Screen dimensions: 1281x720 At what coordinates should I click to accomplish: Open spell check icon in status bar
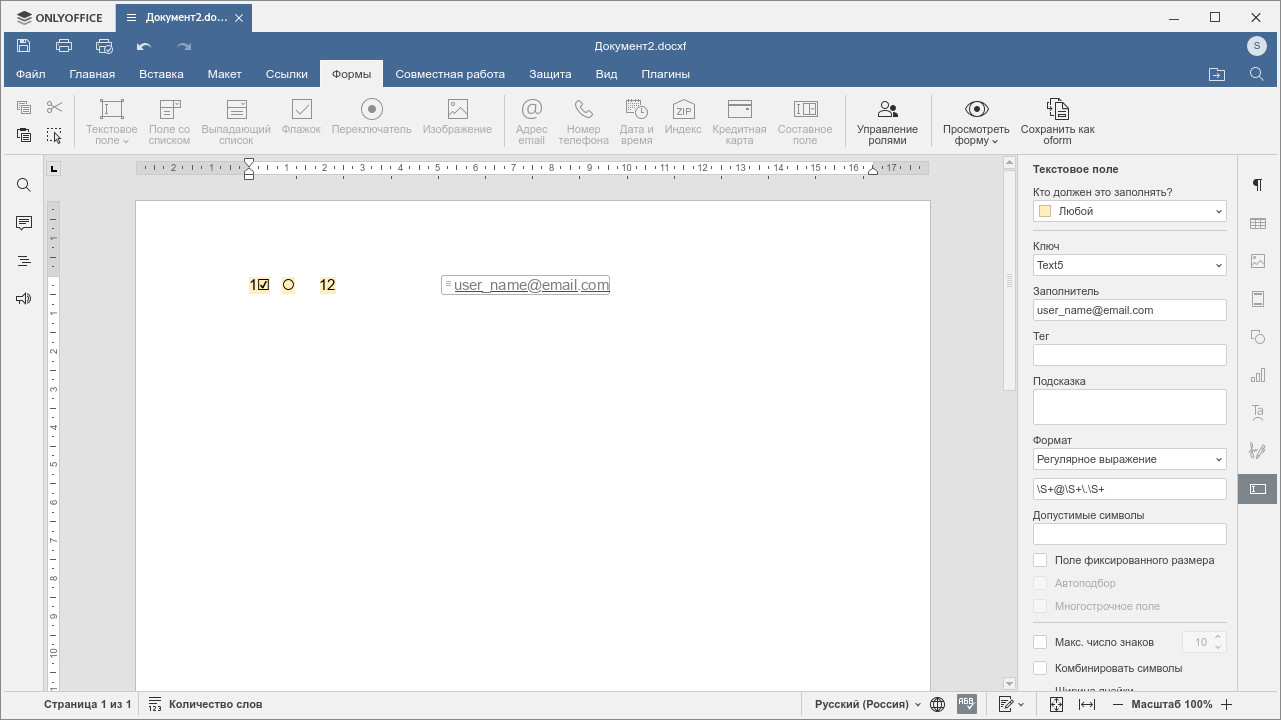(x=966, y=704)
